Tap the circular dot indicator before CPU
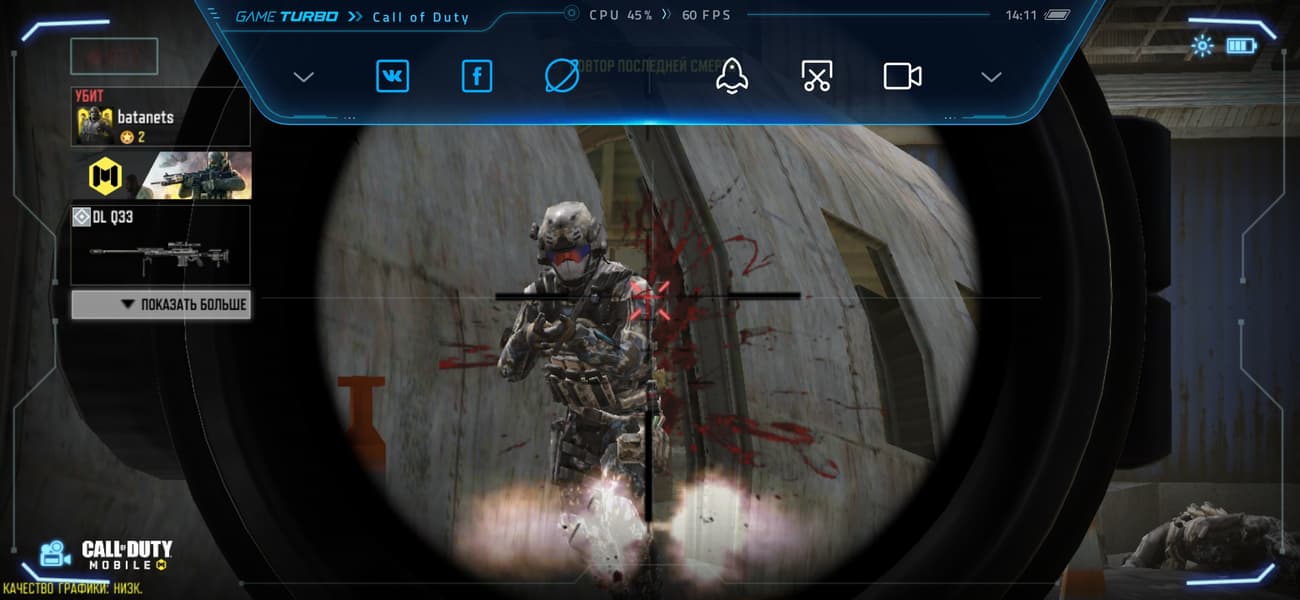1300x600 pixels. click(x=571, y=14)
